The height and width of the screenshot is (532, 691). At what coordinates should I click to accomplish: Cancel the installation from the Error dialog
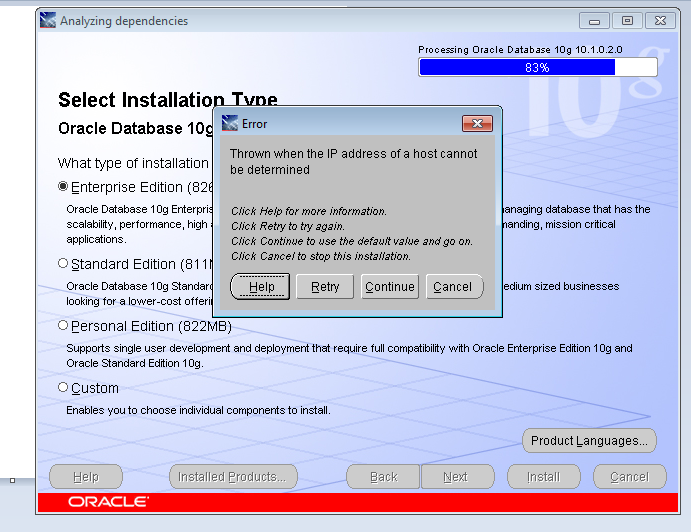[452, 287]
